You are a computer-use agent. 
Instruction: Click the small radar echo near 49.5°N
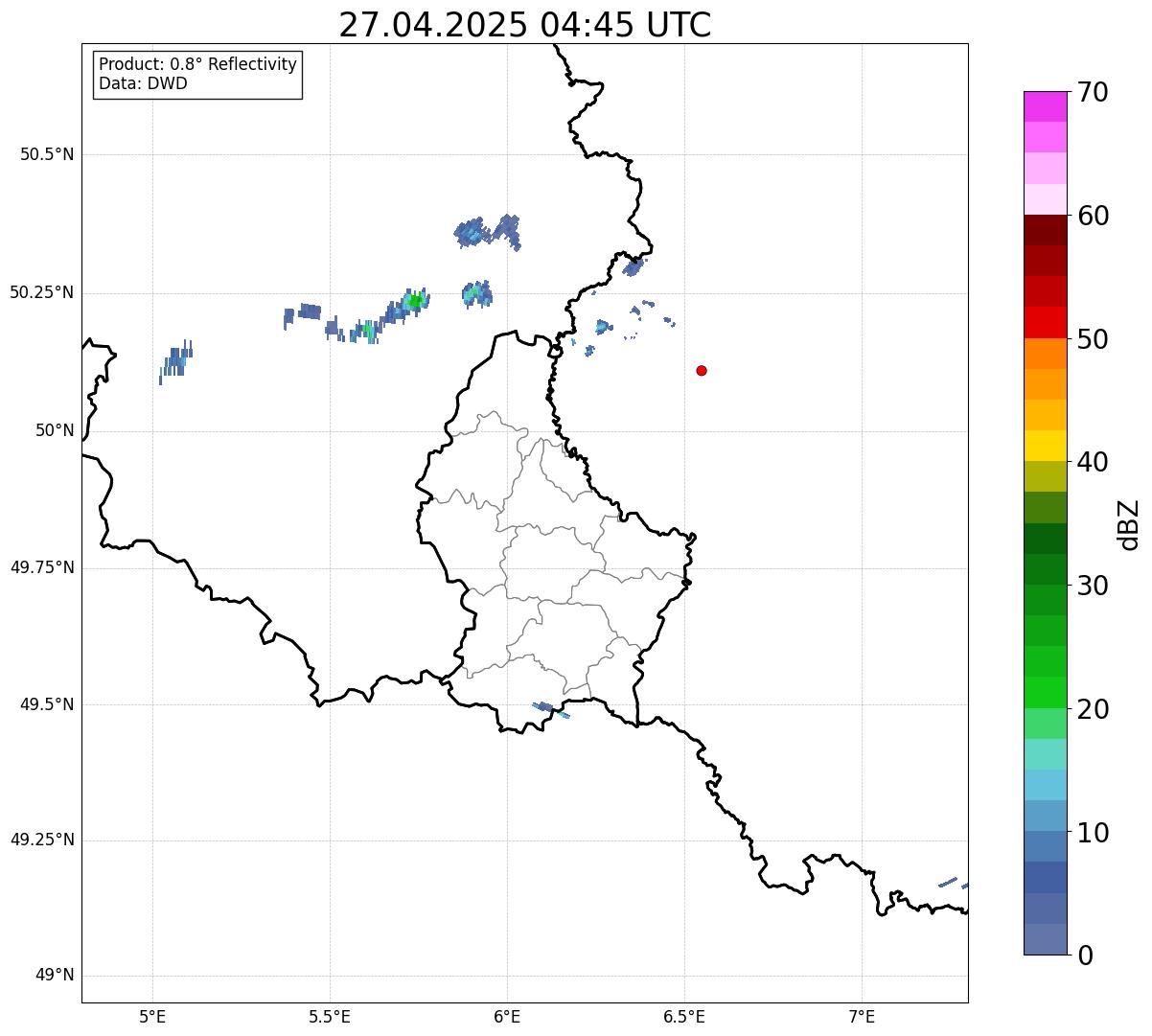tap(551, 709)
